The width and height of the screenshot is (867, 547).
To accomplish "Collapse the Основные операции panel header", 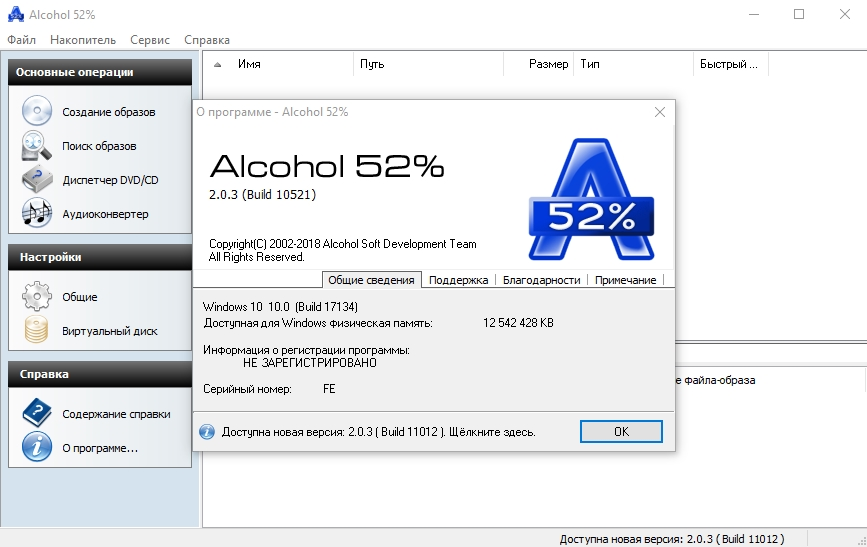I will pos(100,72).
